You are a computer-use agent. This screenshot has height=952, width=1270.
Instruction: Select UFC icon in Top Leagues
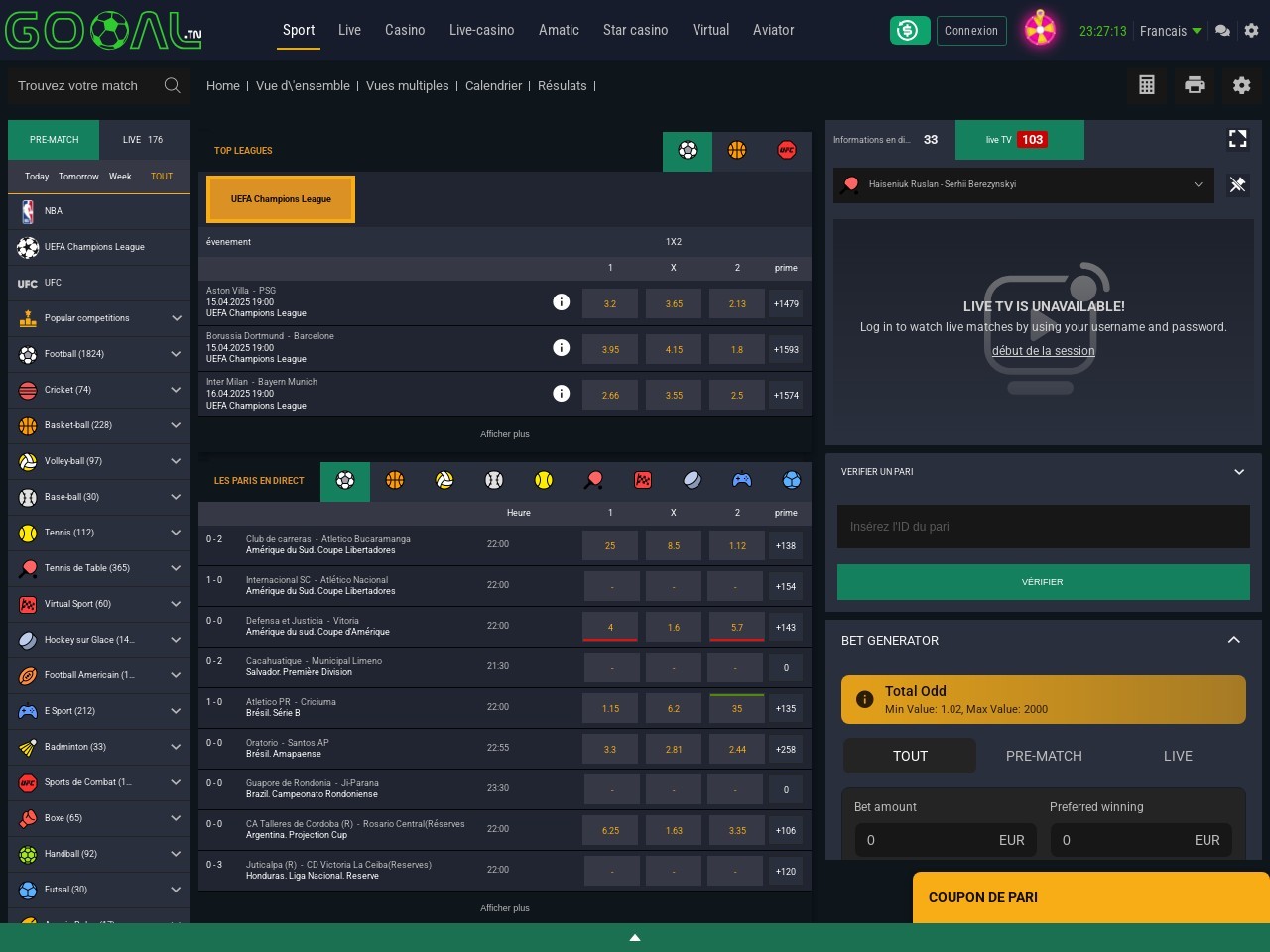coord(787,151)
